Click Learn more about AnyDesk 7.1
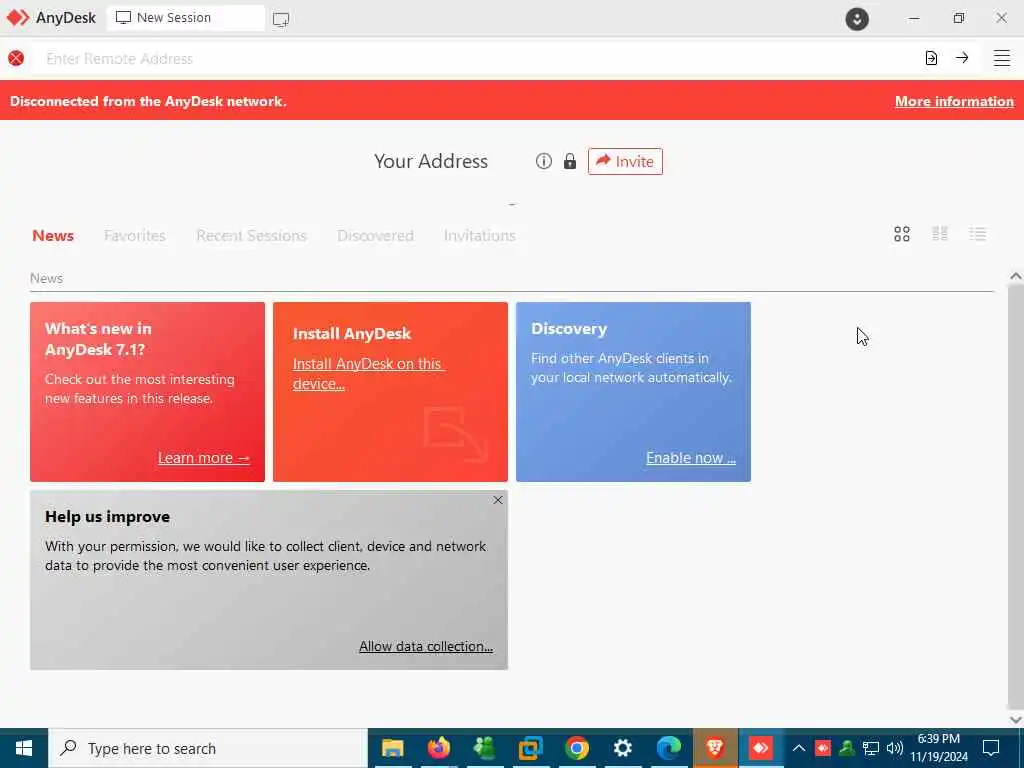Screen dimensions: 1024x768 click(204, 458)
